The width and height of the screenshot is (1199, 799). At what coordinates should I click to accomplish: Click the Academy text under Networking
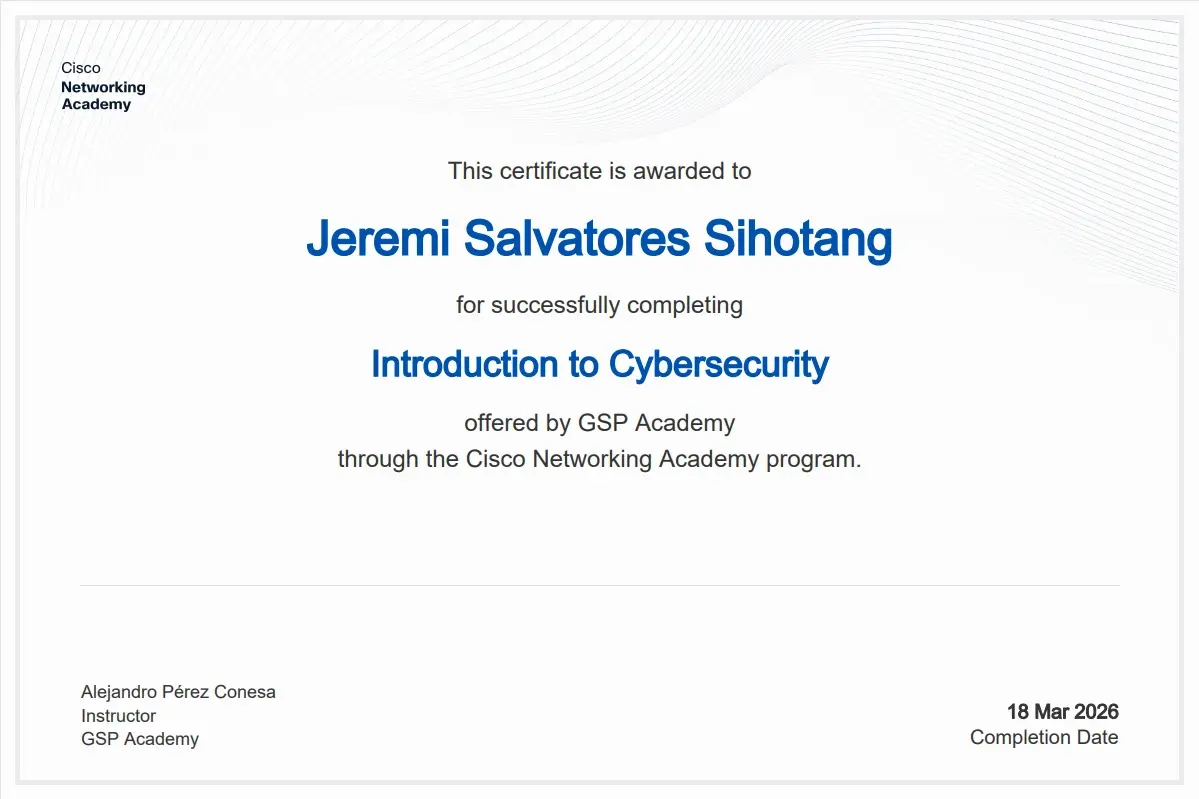[98, 105]
